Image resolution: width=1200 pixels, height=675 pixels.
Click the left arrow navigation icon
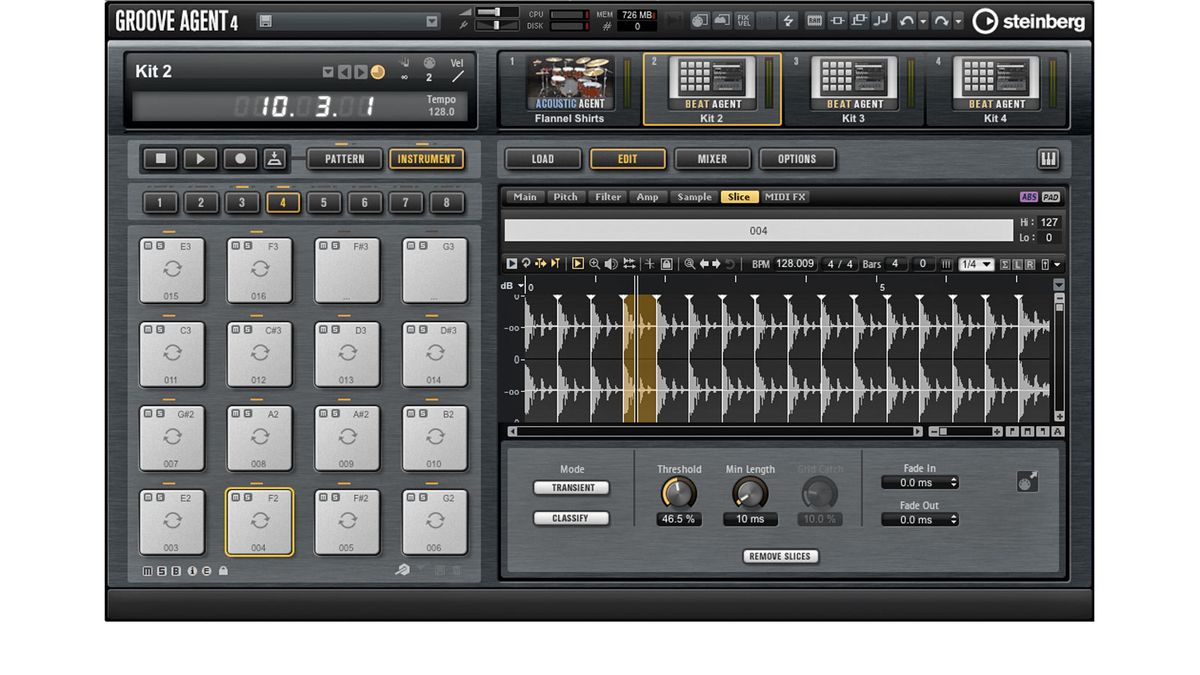(704, 264)
